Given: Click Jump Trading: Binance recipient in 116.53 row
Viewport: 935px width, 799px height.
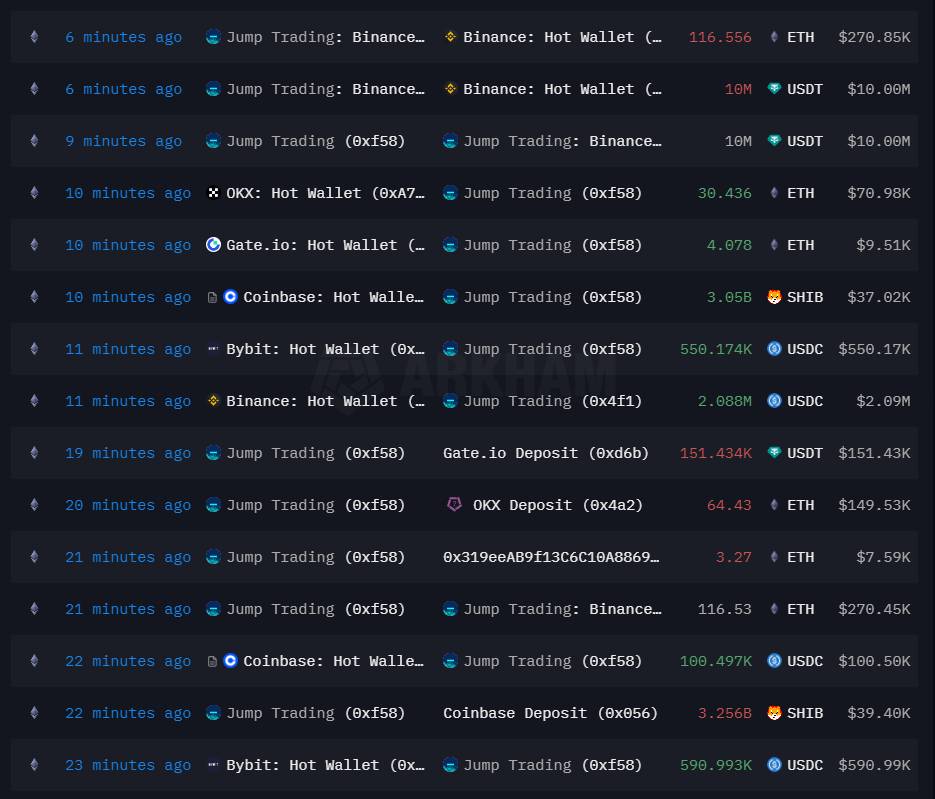Looking at the screenshot, I should (562, 609).
